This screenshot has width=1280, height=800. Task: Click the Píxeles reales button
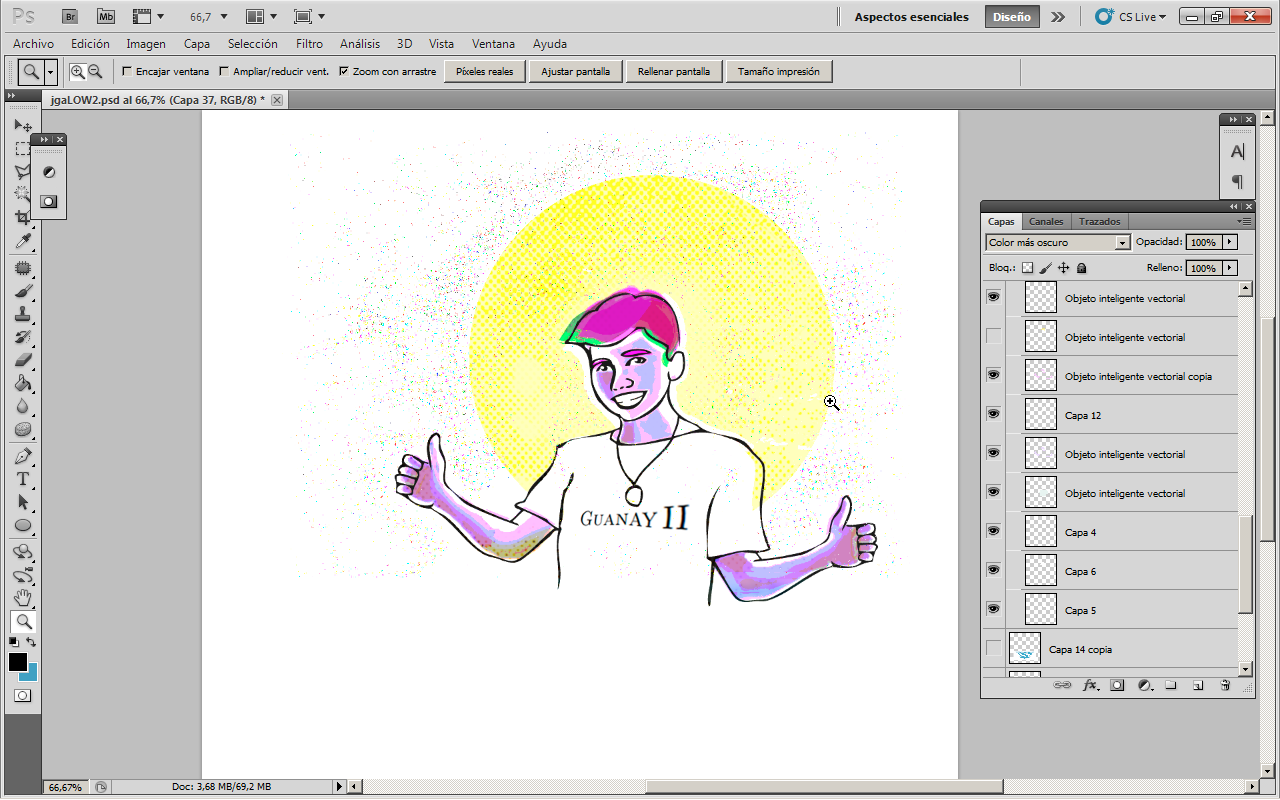tap(485, 72)
